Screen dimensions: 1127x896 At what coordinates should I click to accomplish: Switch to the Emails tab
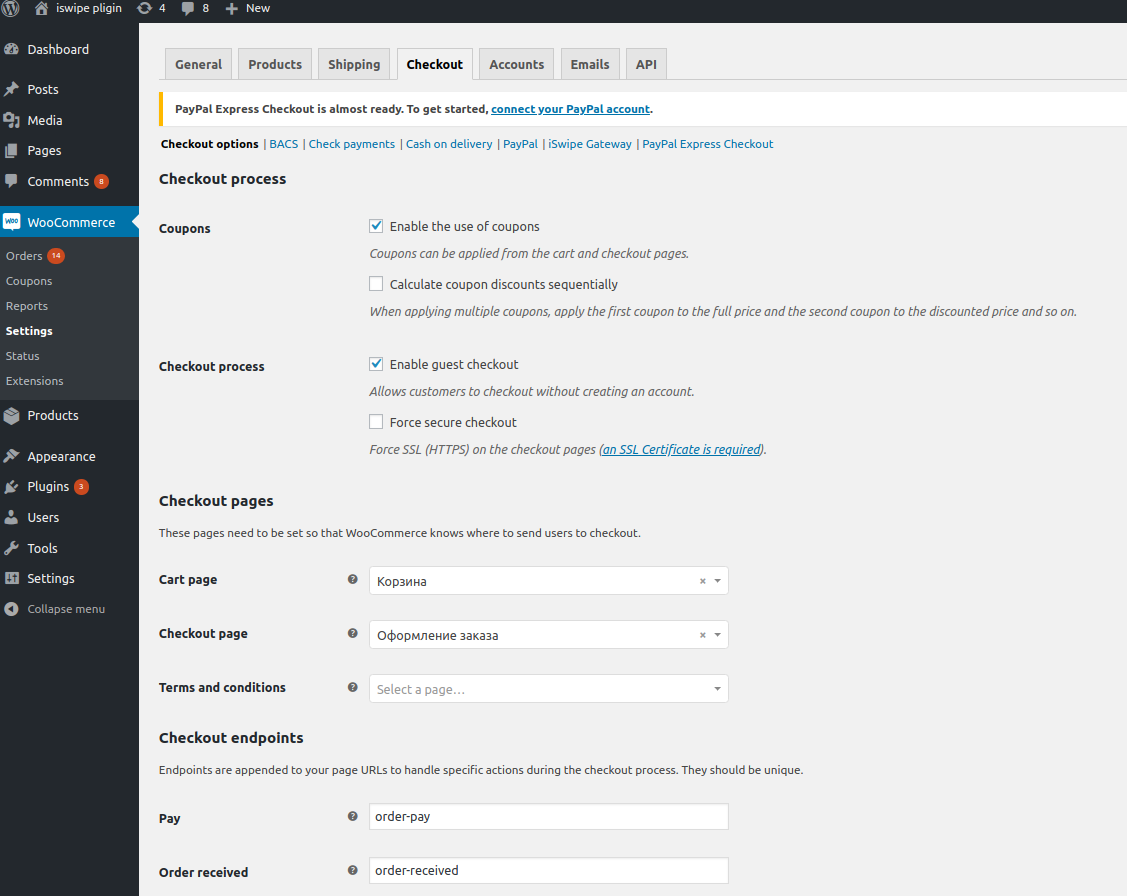click(590, 64)
